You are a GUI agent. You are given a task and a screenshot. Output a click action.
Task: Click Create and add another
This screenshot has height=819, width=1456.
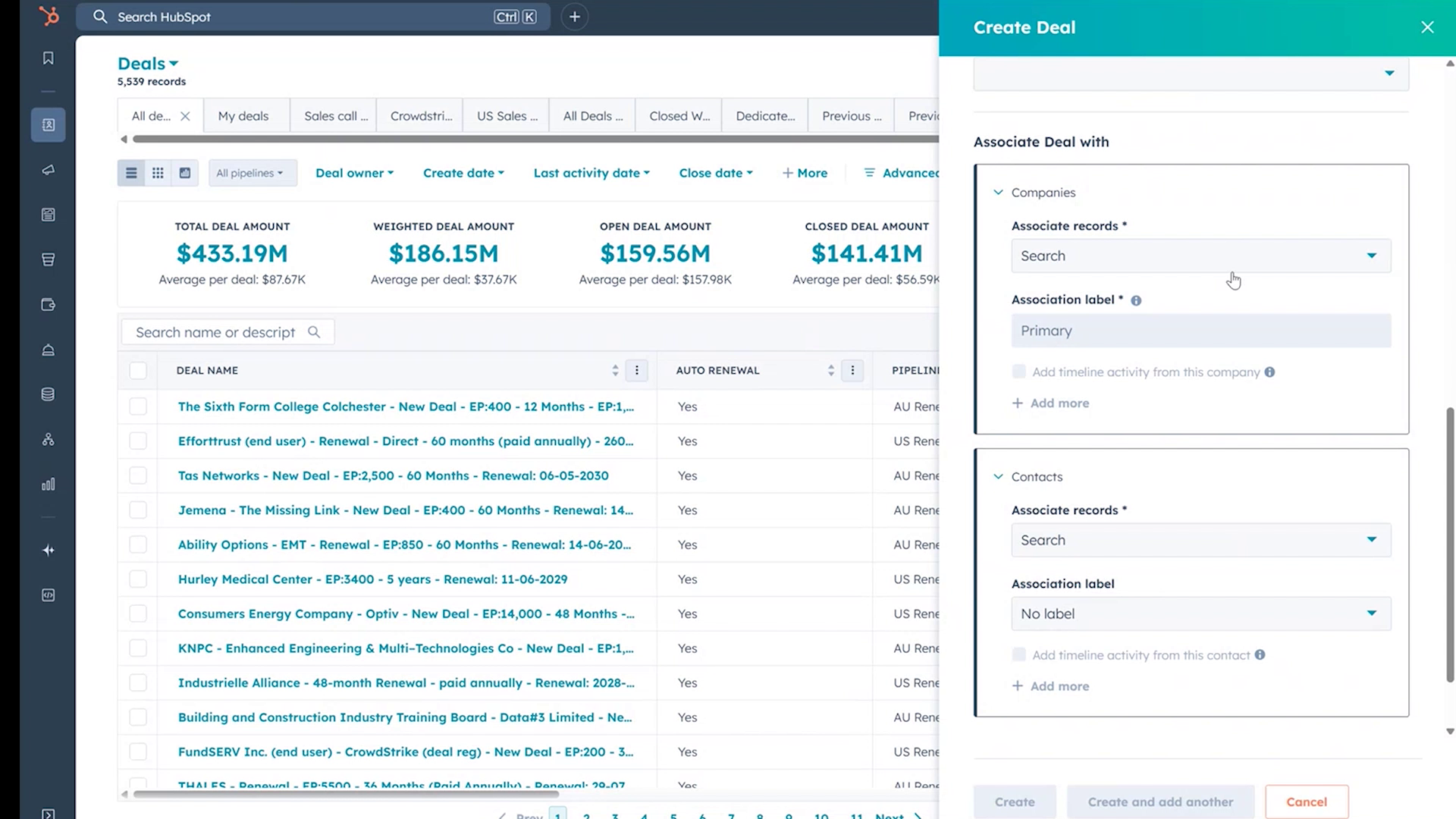1160,802
